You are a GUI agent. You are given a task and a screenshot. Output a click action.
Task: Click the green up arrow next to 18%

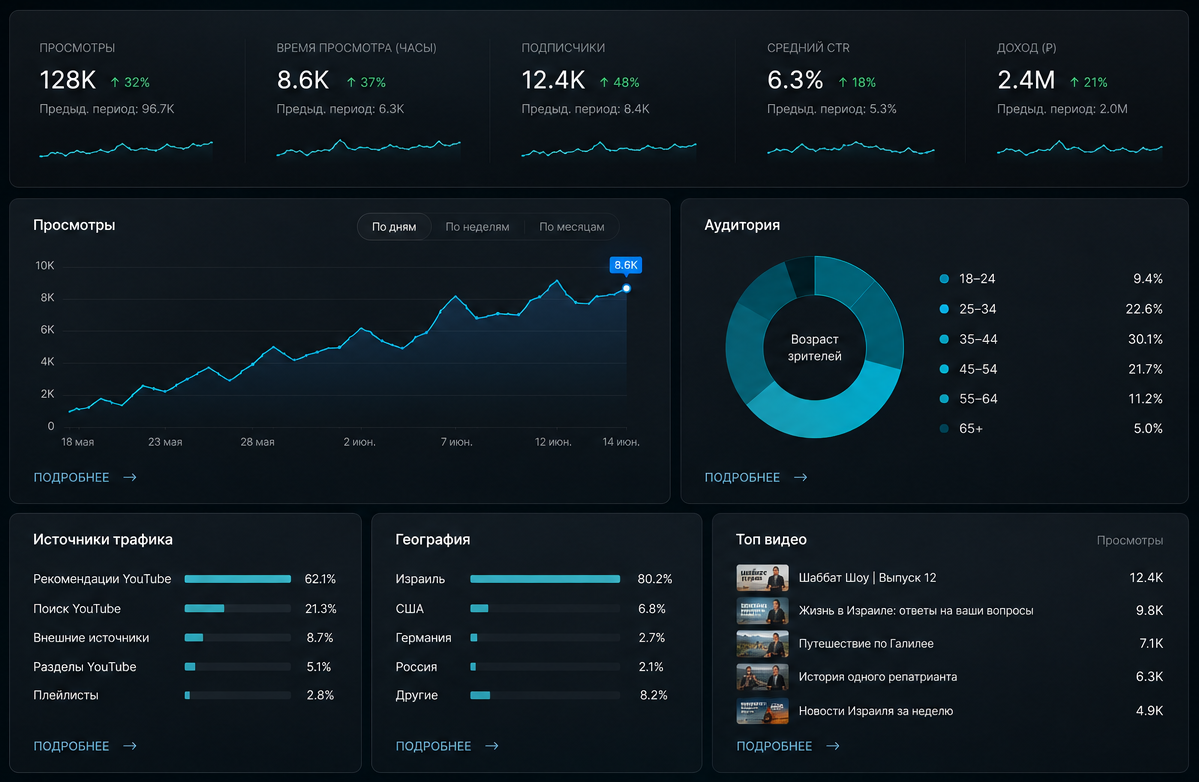(843, 82)
